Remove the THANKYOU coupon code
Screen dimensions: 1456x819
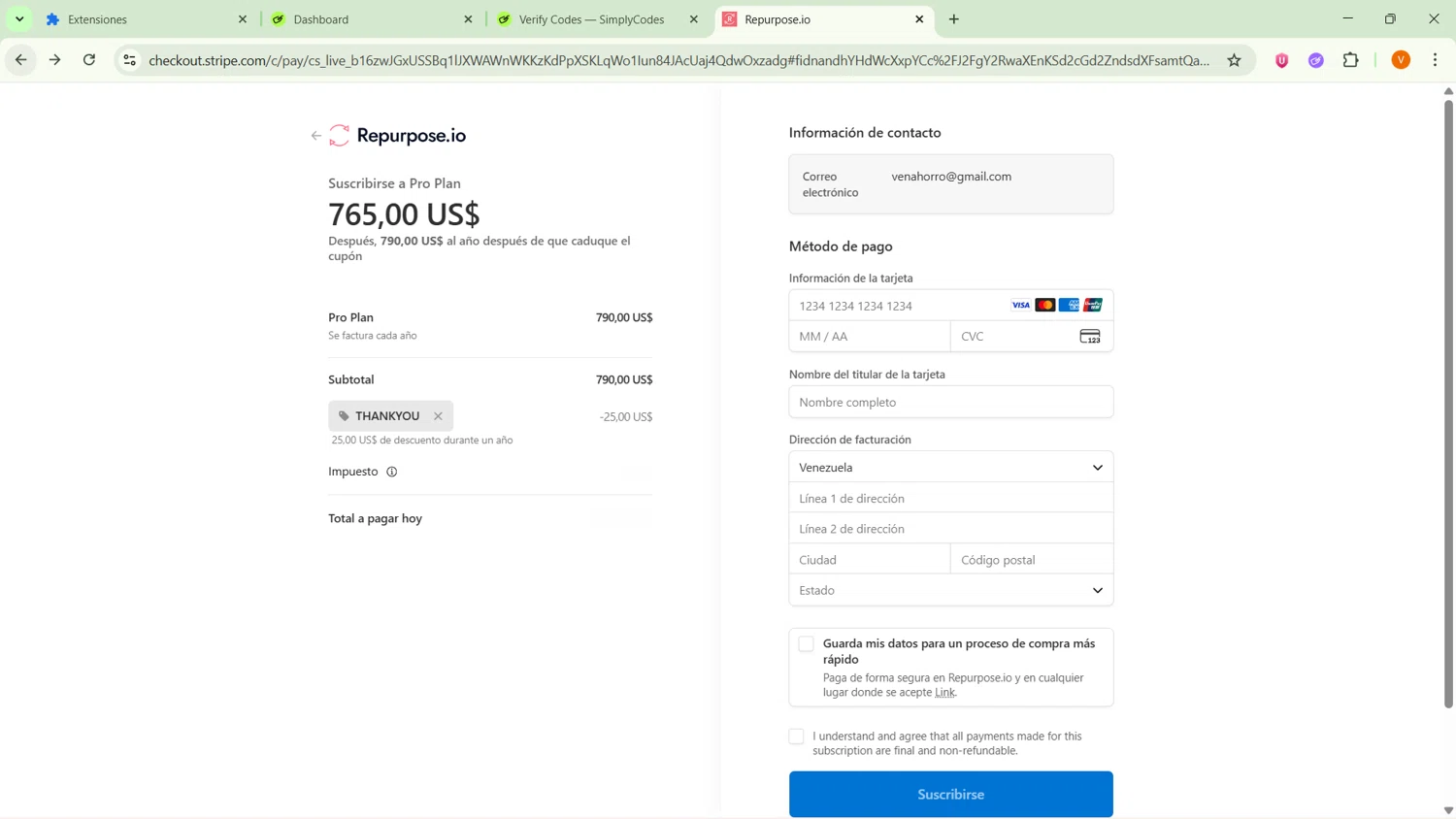pyautogui.click(x=438, y=416)
